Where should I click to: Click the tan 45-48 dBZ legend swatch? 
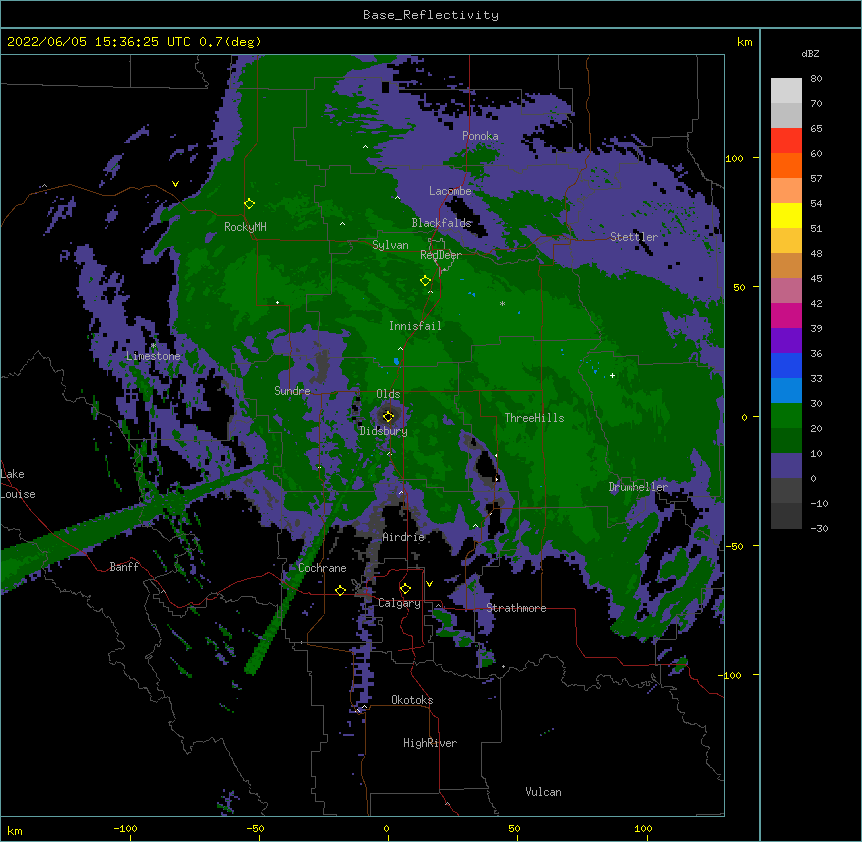pyautogui.click(x=786, y=265)
